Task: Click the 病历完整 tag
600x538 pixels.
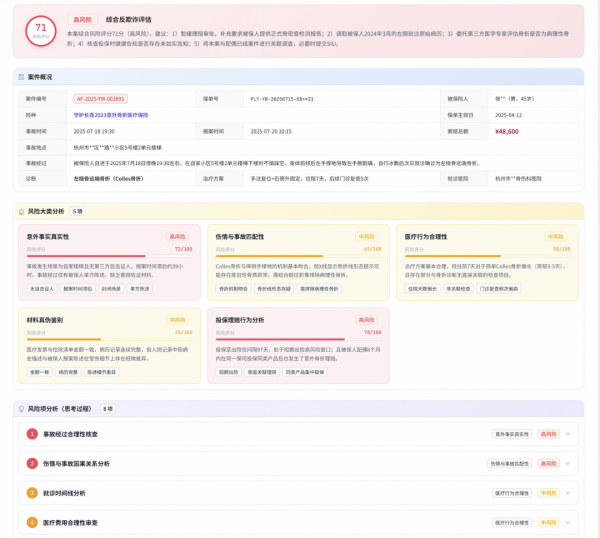Action: (x=68, y=372)
